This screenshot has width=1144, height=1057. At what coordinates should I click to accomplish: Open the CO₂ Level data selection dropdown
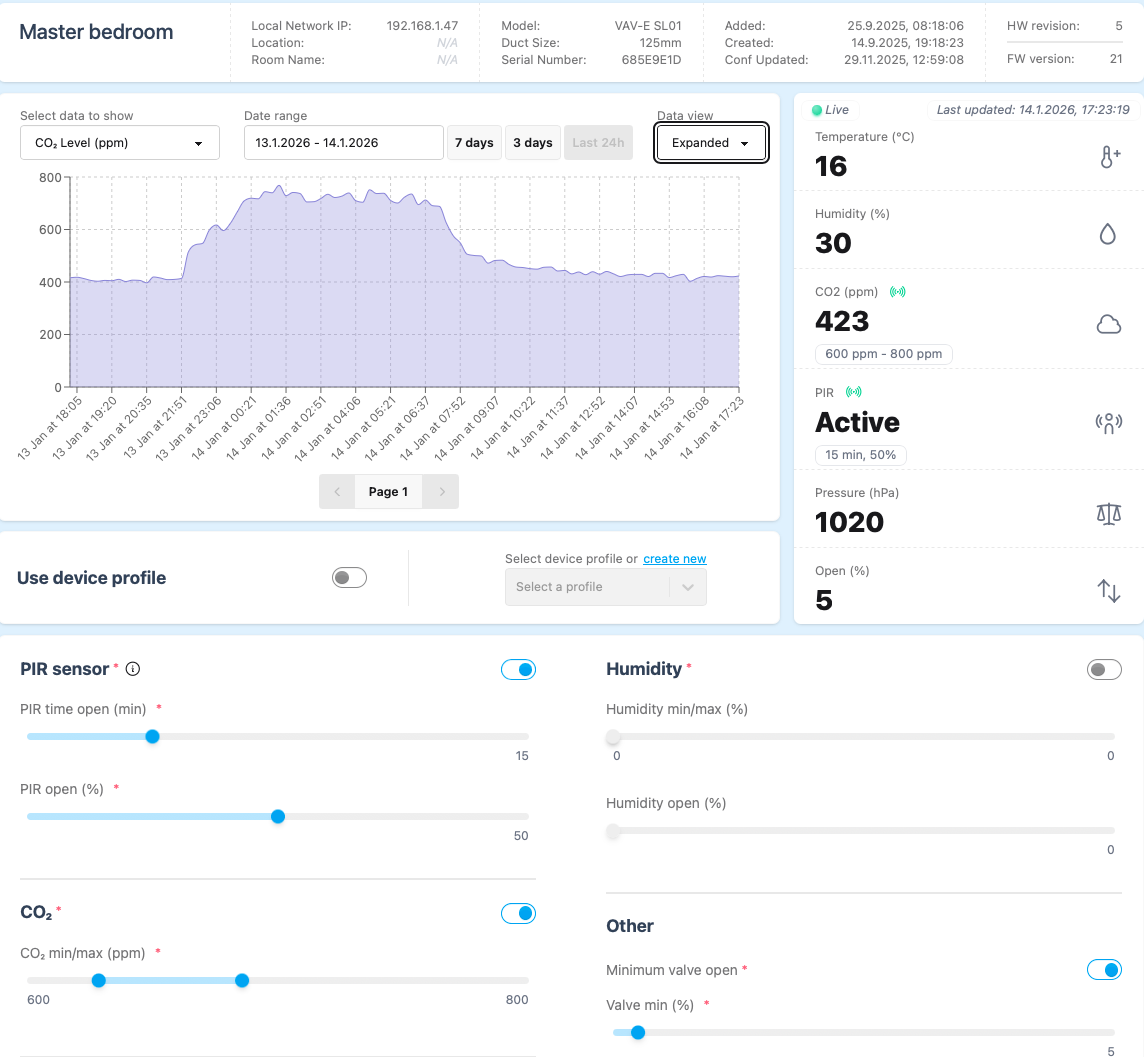pyautogui.click(x=120, y=143)
